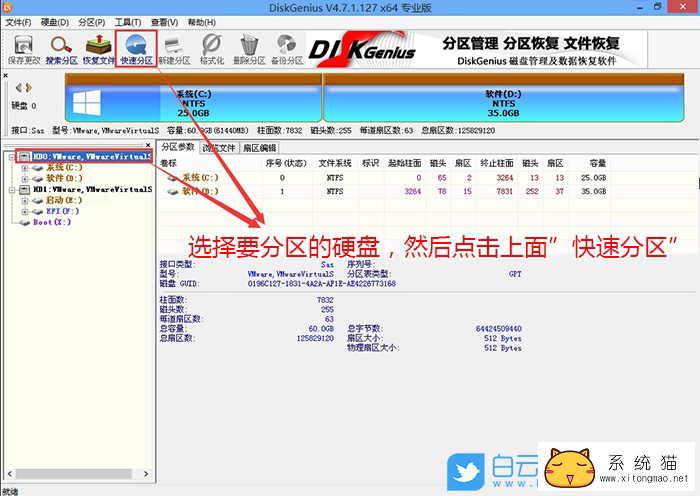Click the 64424509440 total bytes value

[498, 329]
